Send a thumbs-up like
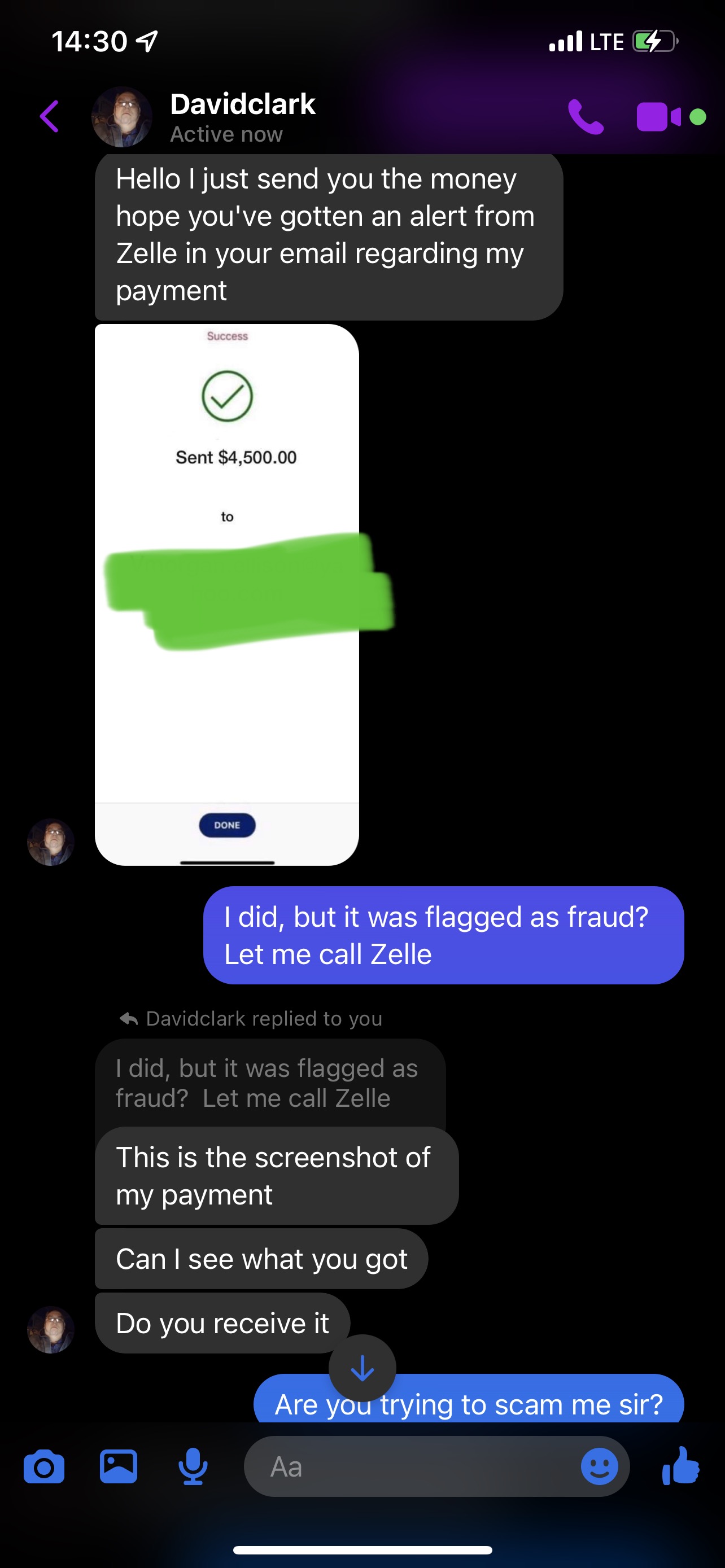 pyautogui.click(x=680, y=1466)
